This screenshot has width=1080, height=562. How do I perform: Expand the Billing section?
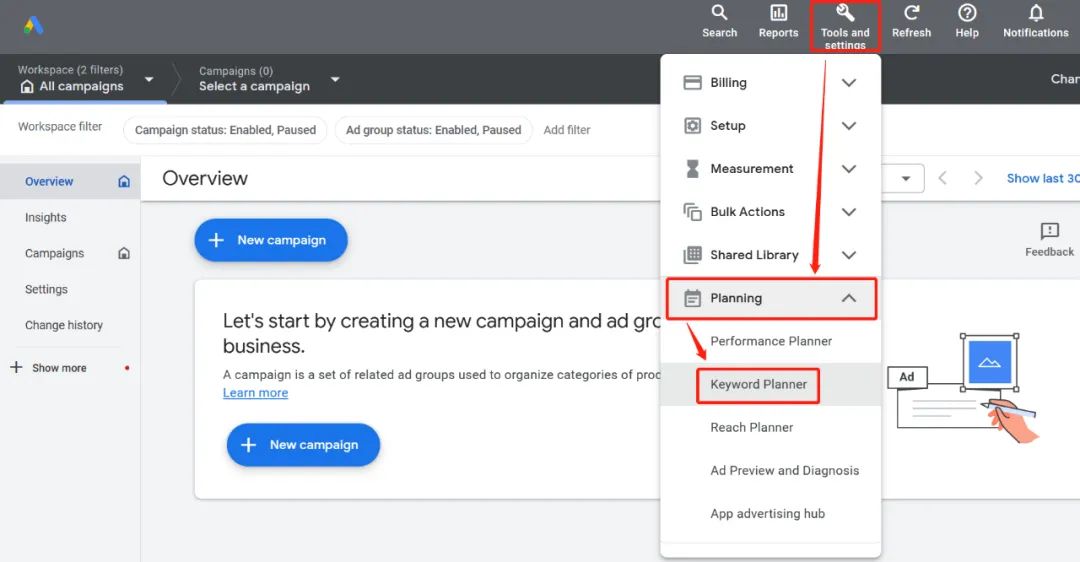[x=770, y=83]
